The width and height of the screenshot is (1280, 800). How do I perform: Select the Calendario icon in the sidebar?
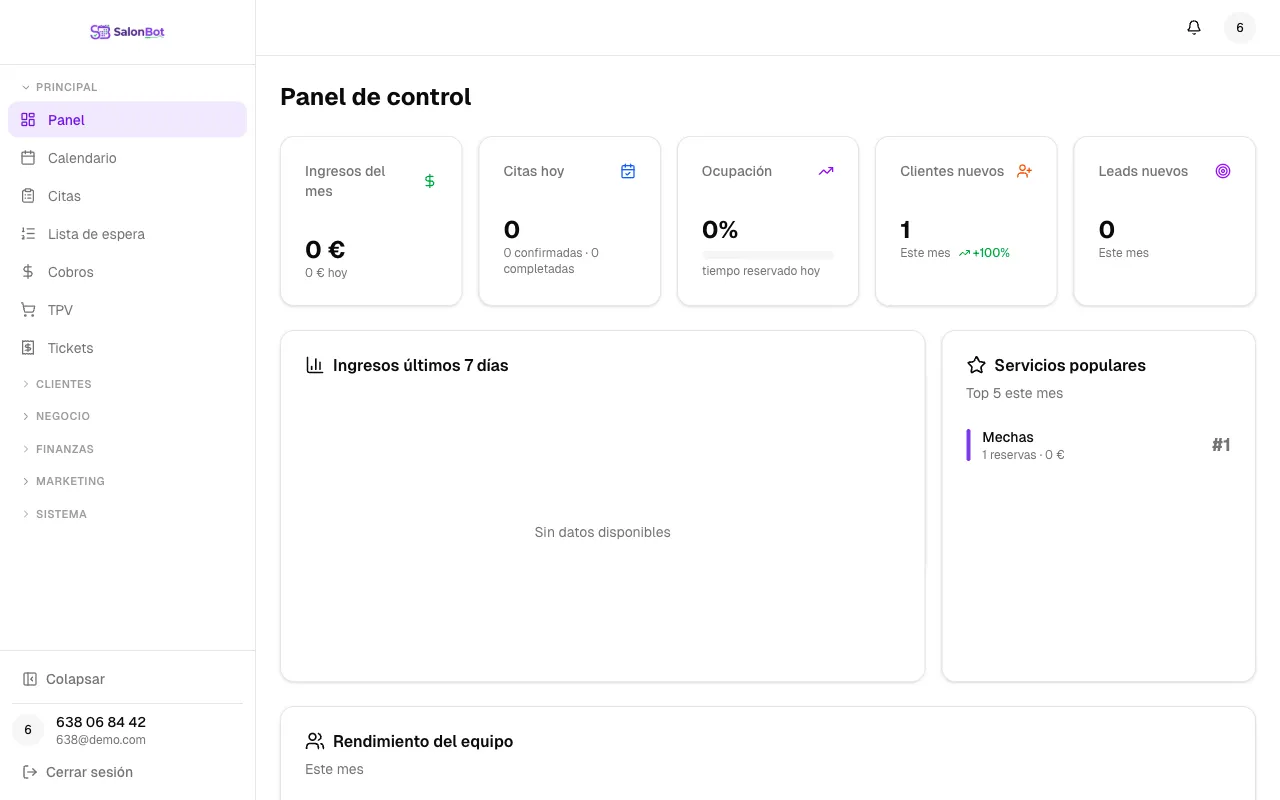pyautogui.click(x=27, y=158)
